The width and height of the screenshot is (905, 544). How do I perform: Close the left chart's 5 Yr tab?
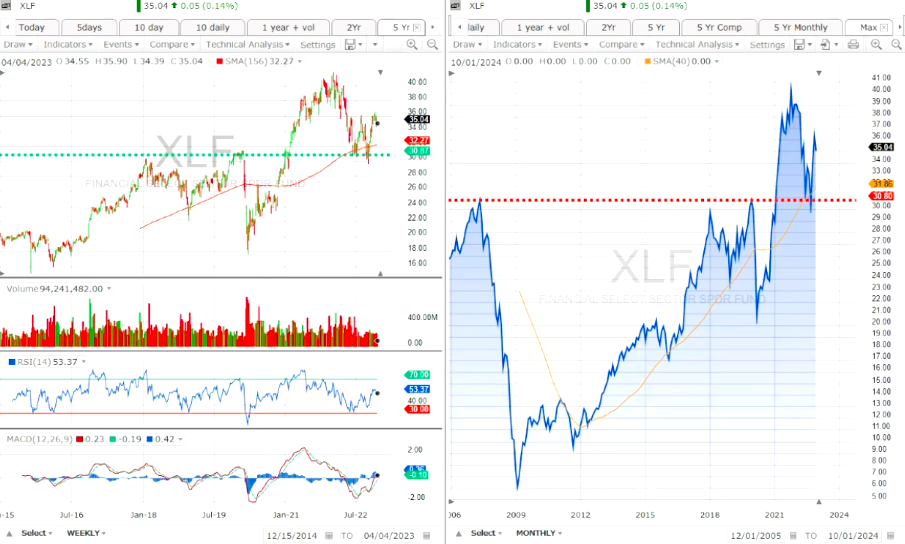coord(417,27)
